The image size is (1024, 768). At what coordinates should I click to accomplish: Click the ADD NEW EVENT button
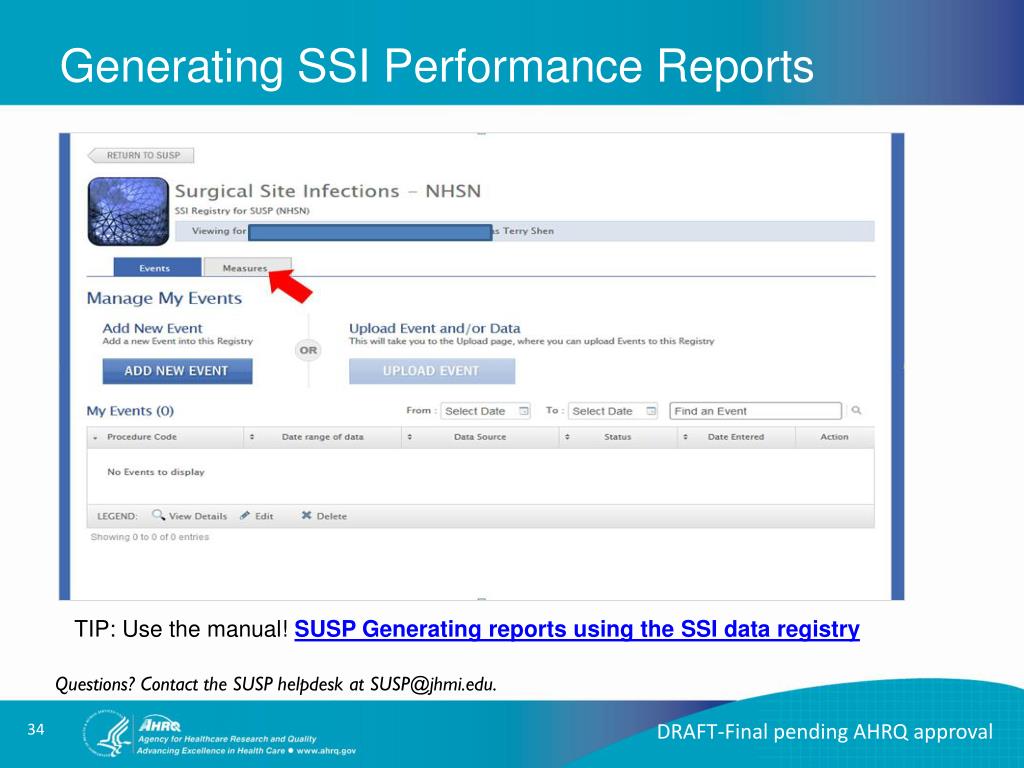click(x=177, y=371)
